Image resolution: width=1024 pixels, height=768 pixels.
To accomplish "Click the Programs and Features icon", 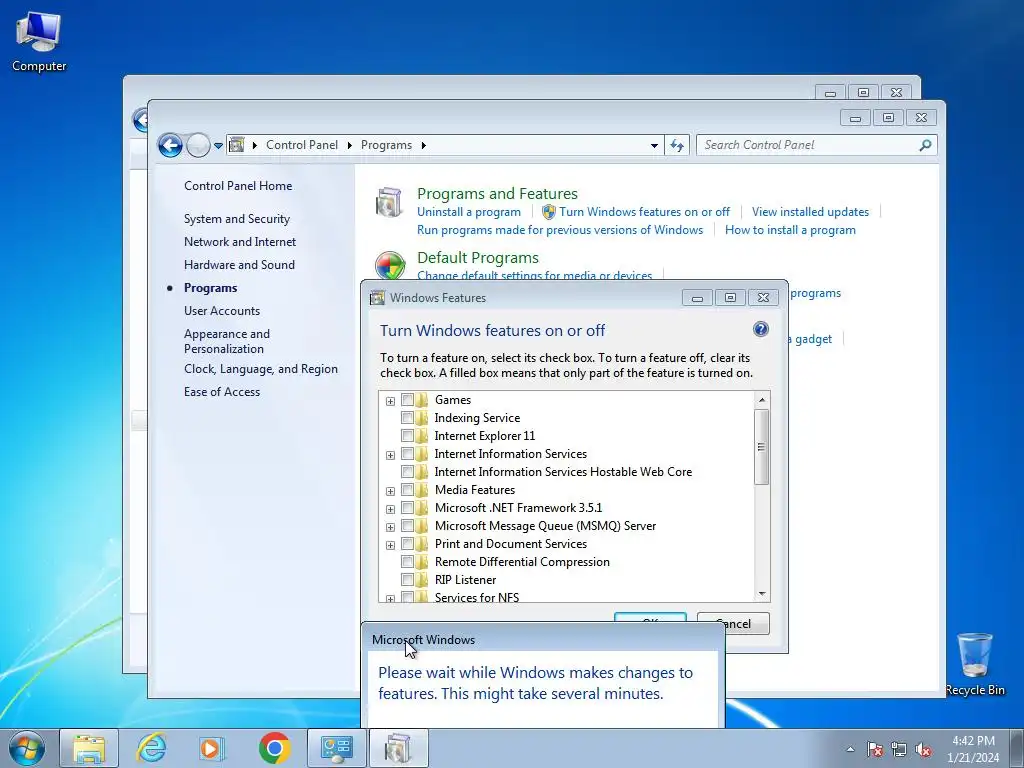I will 389,202.
